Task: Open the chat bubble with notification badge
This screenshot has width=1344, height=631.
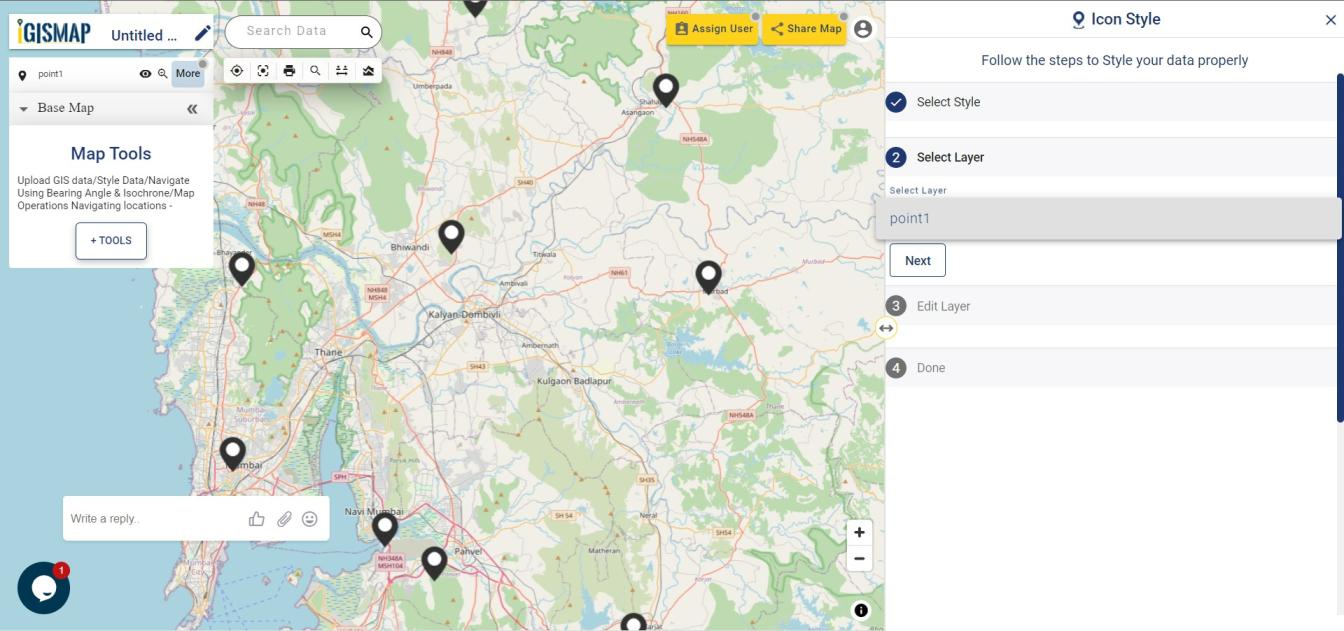Action: pyautogui.click(x=44, y=588)
